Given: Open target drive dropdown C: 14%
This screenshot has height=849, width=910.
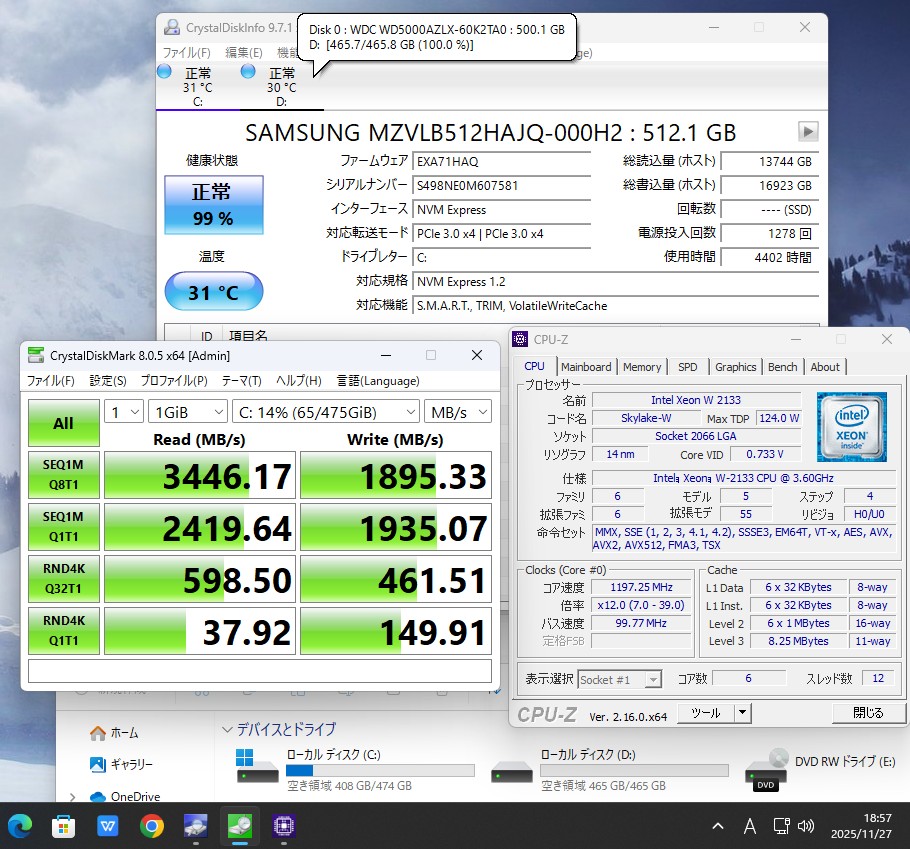Looking at the screenshot, I should pyautogui.click(x=326, y=413).
